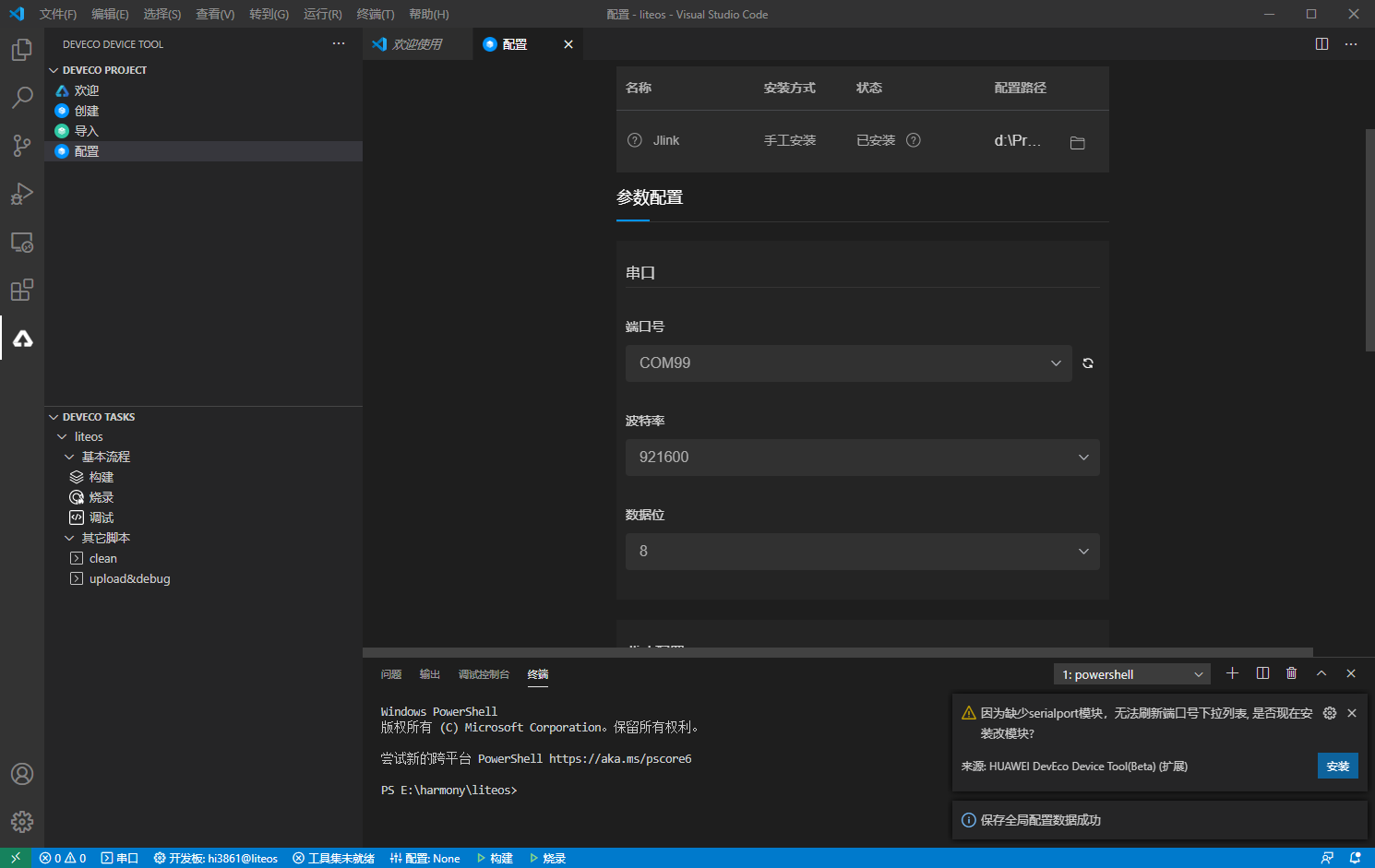Click 烧录 in the status bar
Image resolution: width=1375 pixels, height=868 pixels.
547,858
